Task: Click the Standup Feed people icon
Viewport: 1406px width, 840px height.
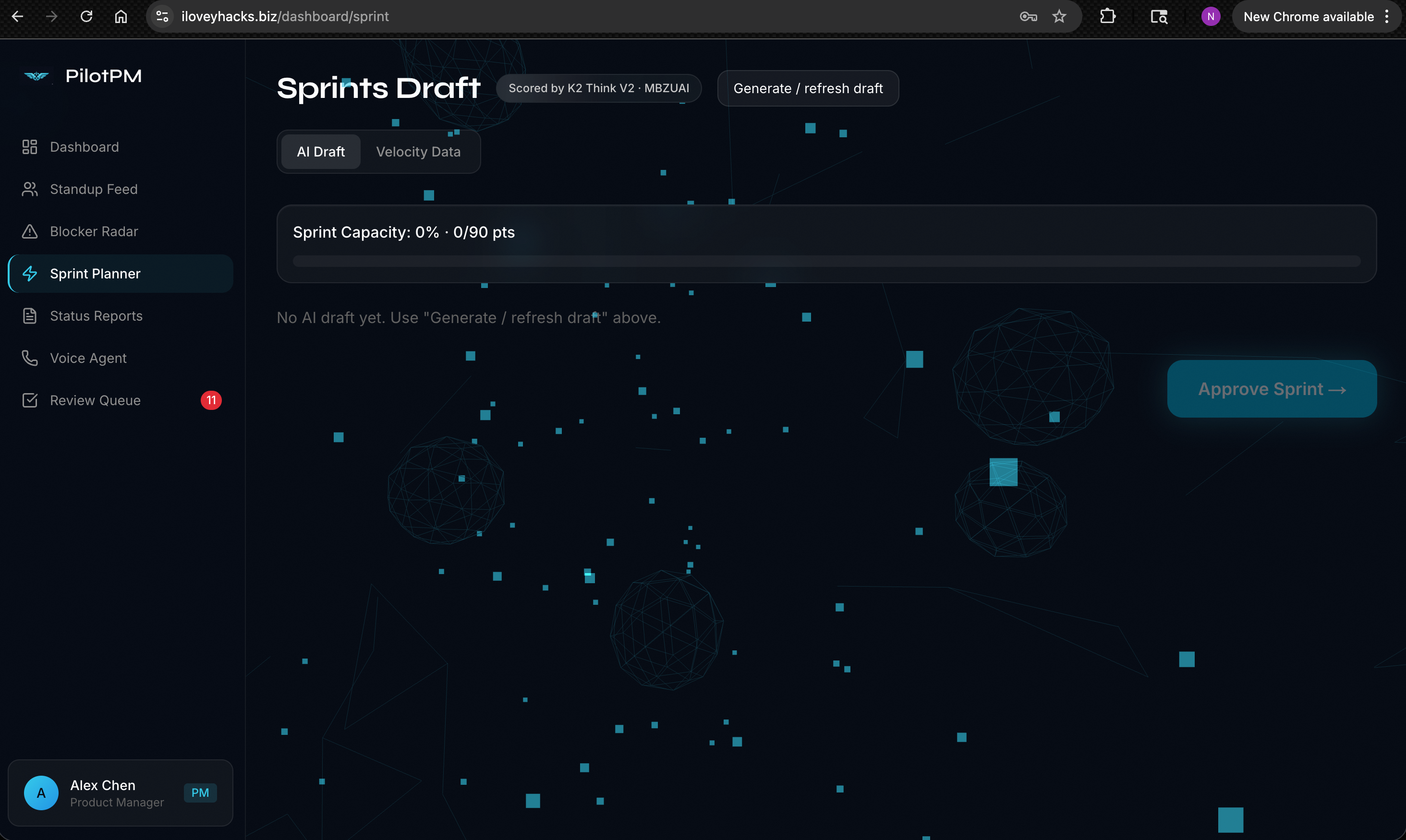Action: coord(29,189)
